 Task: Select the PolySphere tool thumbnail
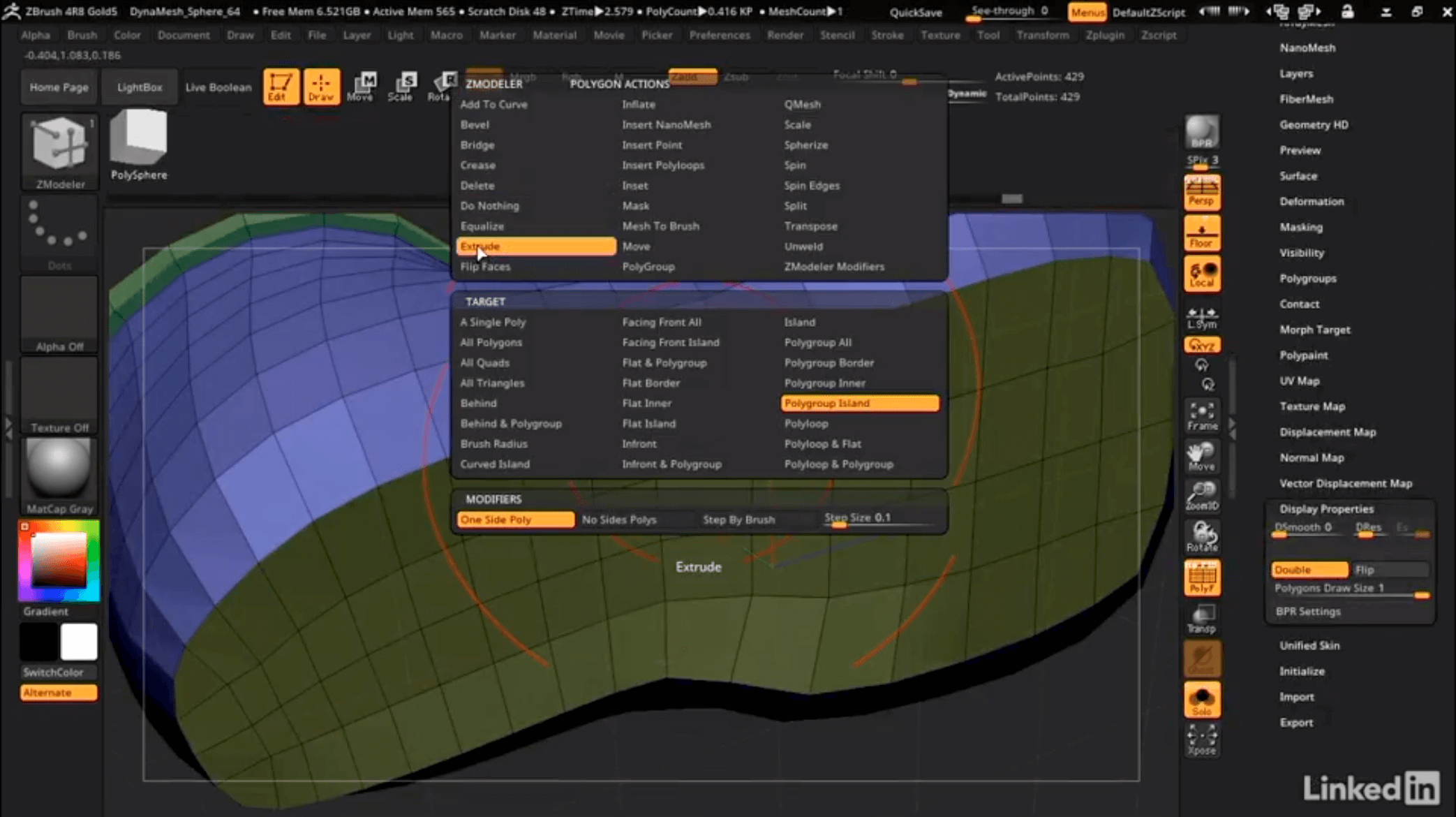click(x=138, y=145)
